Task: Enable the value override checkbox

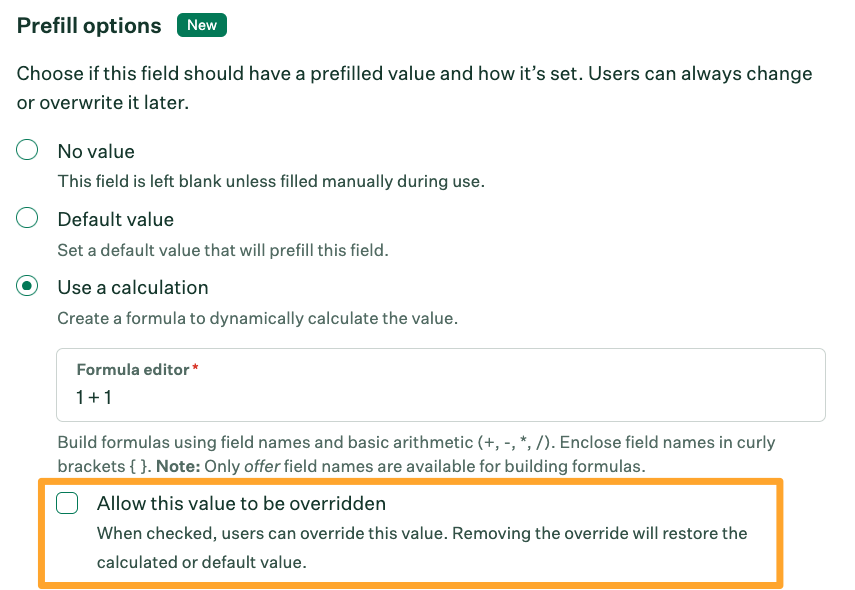Action: (67, 503)
